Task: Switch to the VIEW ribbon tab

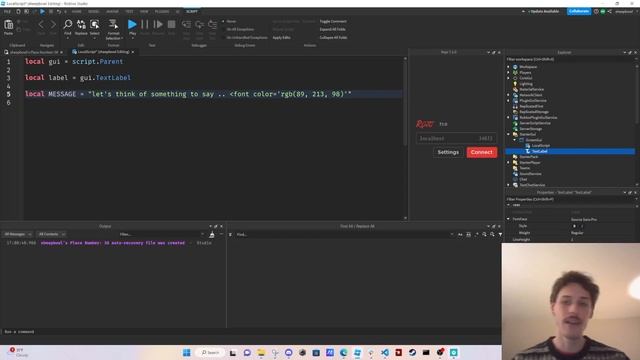Action: pyautogui.click(x=144, y=11)
